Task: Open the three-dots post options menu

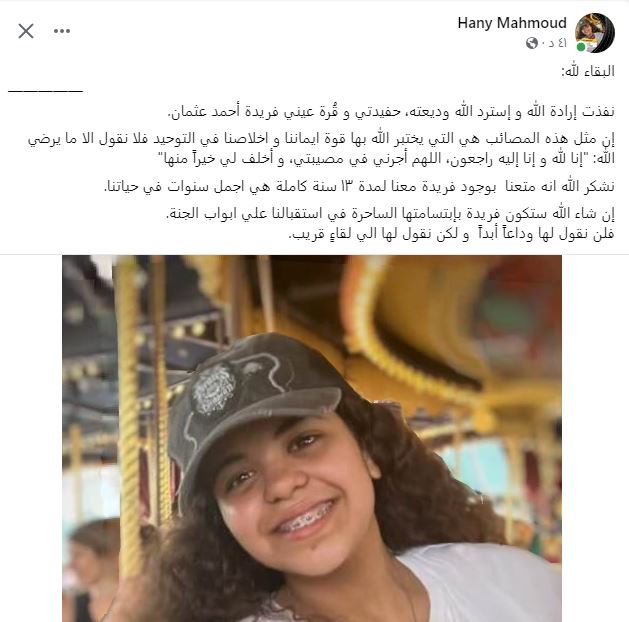Action: pos(62,31)
